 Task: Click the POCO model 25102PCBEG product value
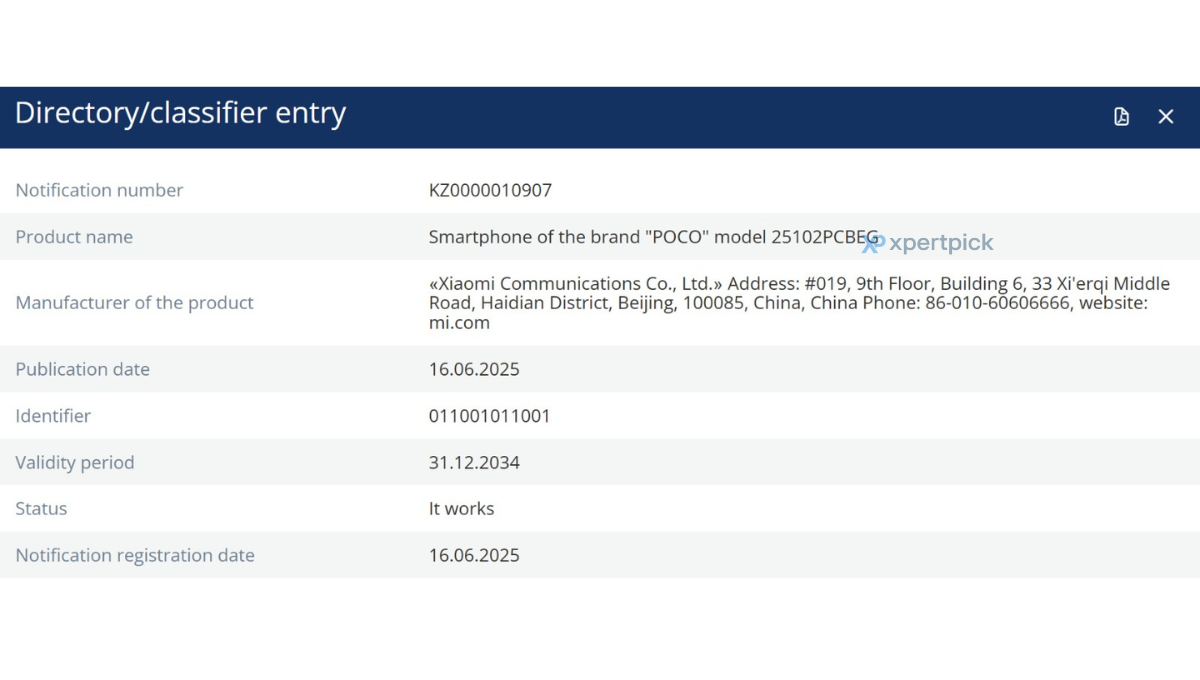654,237
